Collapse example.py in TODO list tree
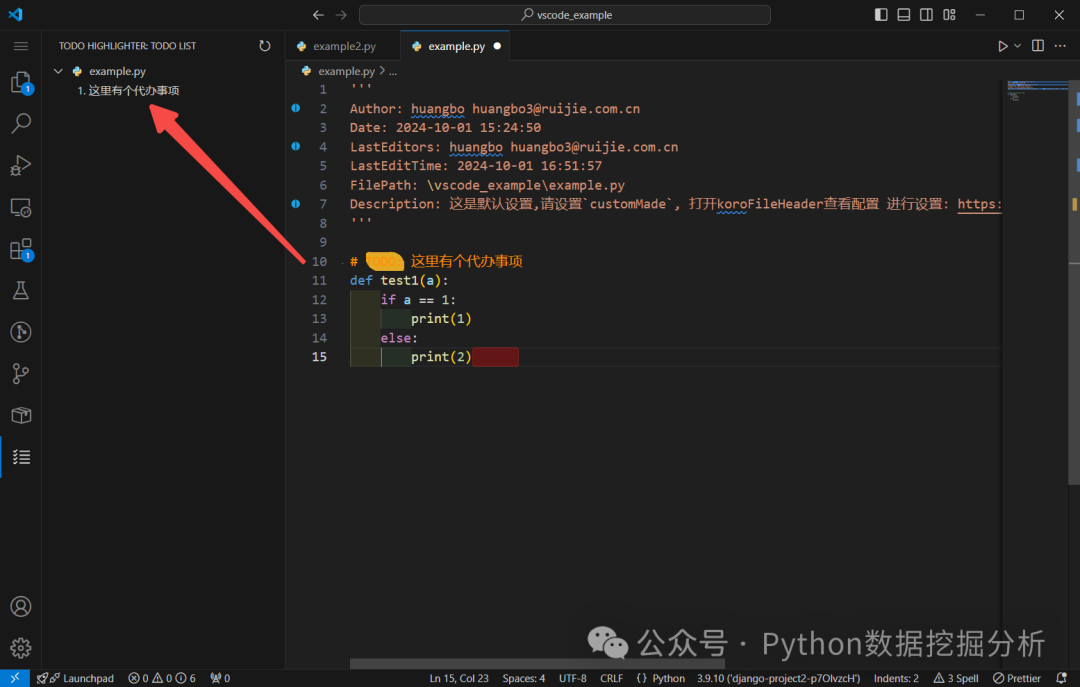 [x=59, y=71]
